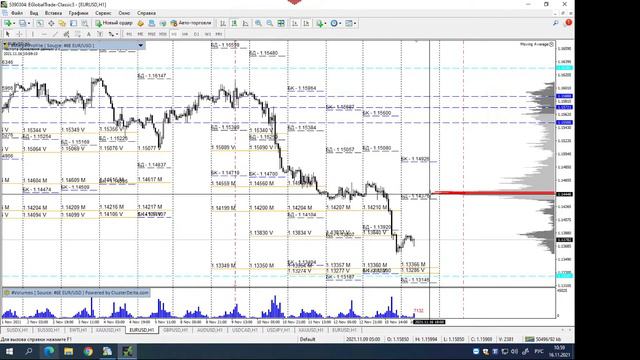
Task: Switch to USDJPY,H1 chart tab
Action: 278,330
